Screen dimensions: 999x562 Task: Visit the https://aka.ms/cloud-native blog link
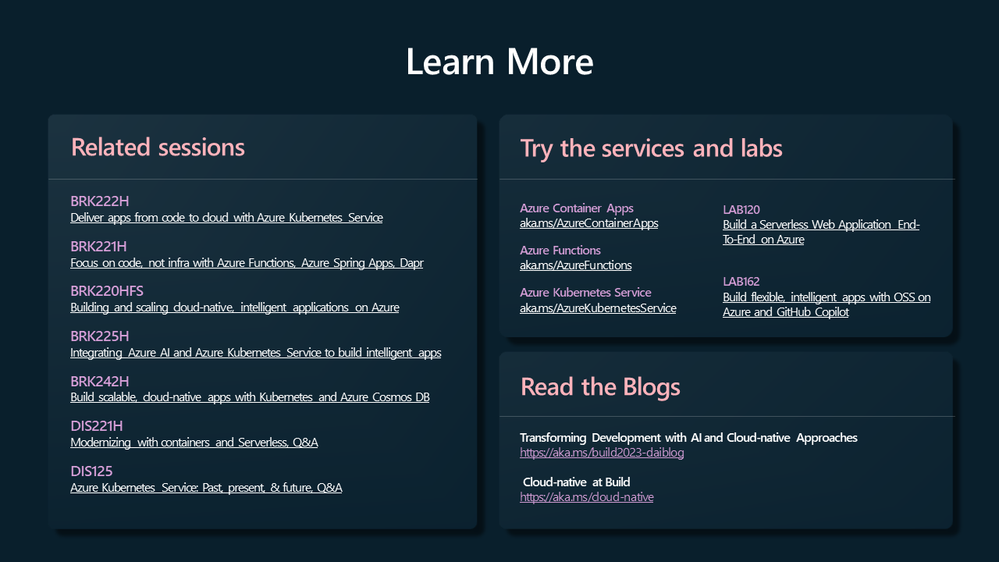point(586,497)
